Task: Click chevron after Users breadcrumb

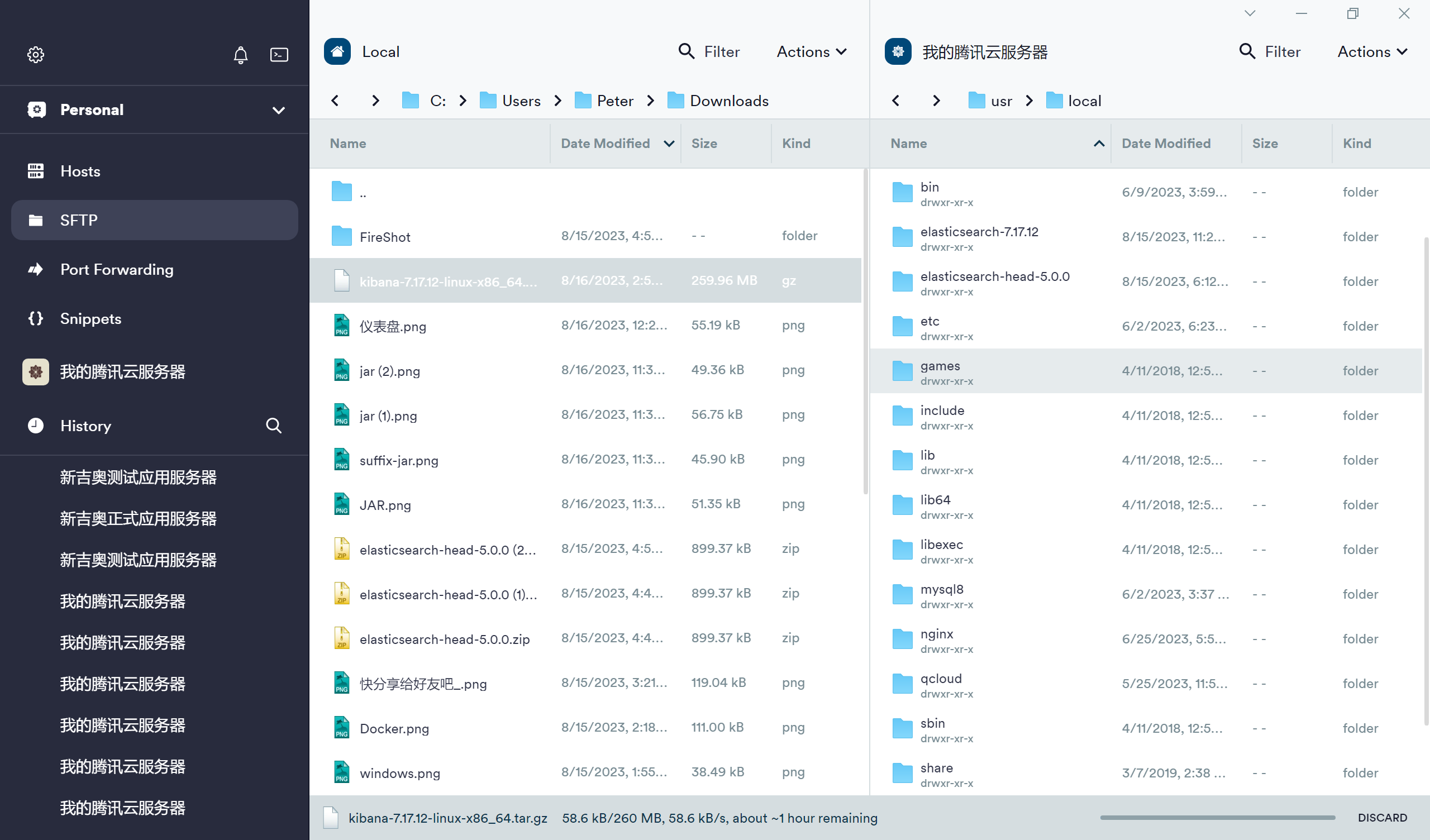Action: [558, 101]
